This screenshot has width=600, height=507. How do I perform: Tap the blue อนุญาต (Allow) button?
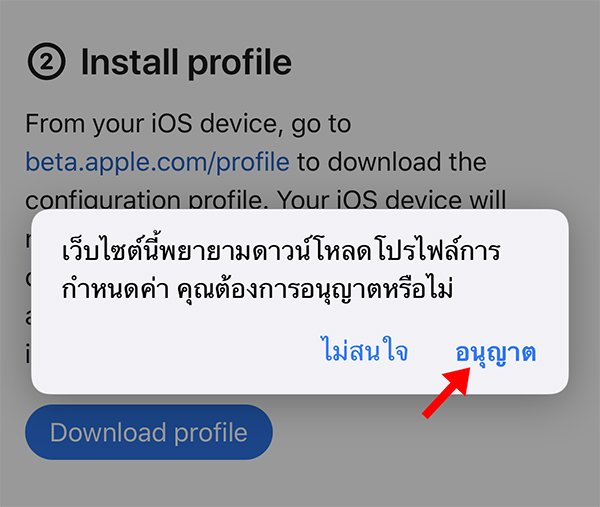(496, 353)
